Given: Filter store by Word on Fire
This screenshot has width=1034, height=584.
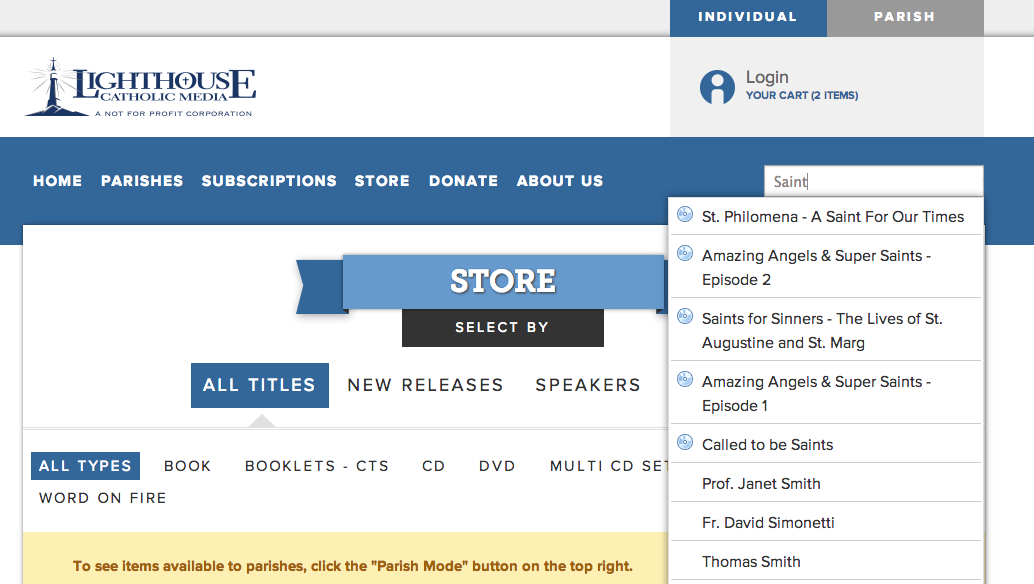Looking at the screenshot, I should tap(103, 498).
